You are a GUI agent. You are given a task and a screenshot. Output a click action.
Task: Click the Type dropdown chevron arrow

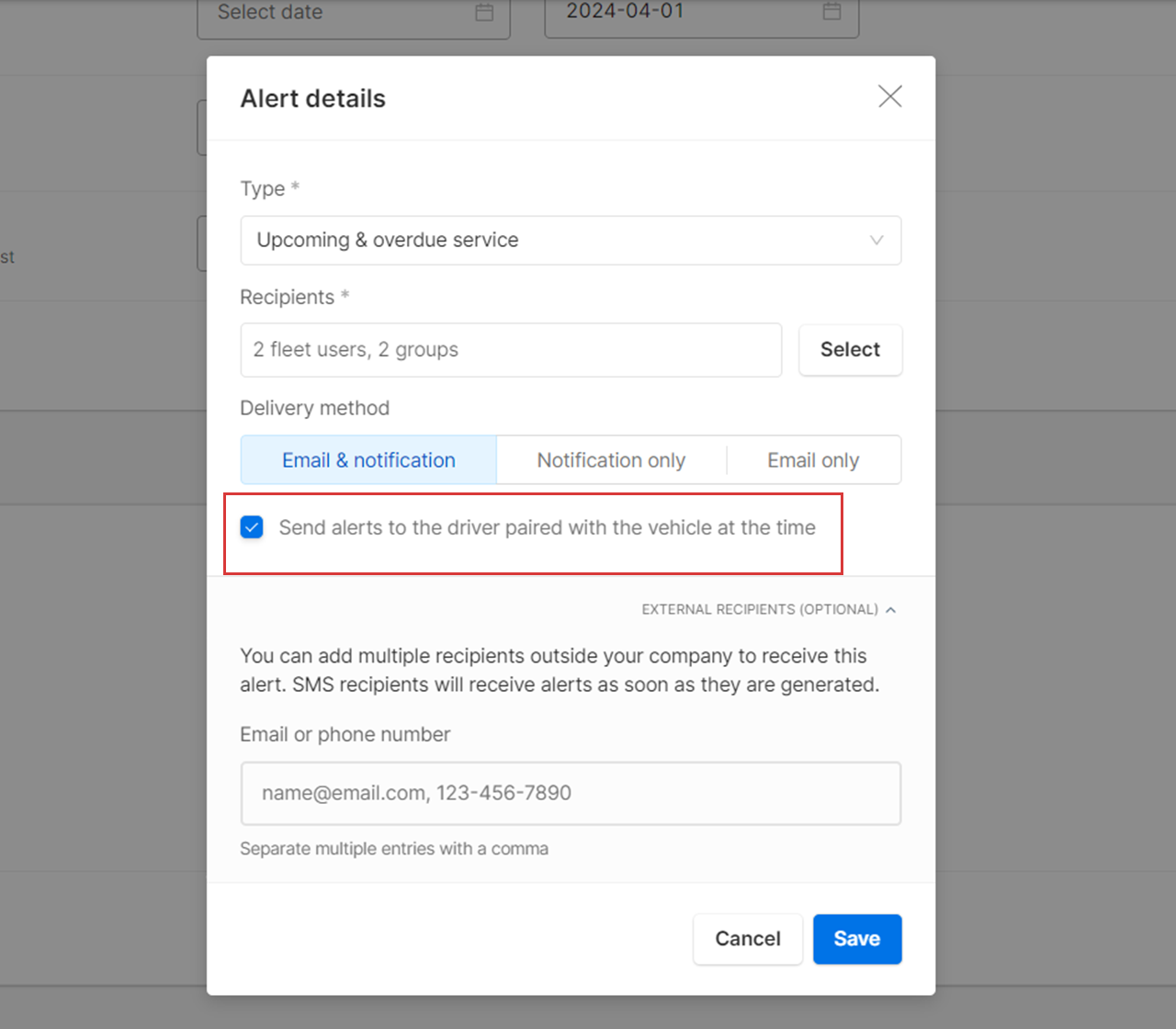pos(876,241)
